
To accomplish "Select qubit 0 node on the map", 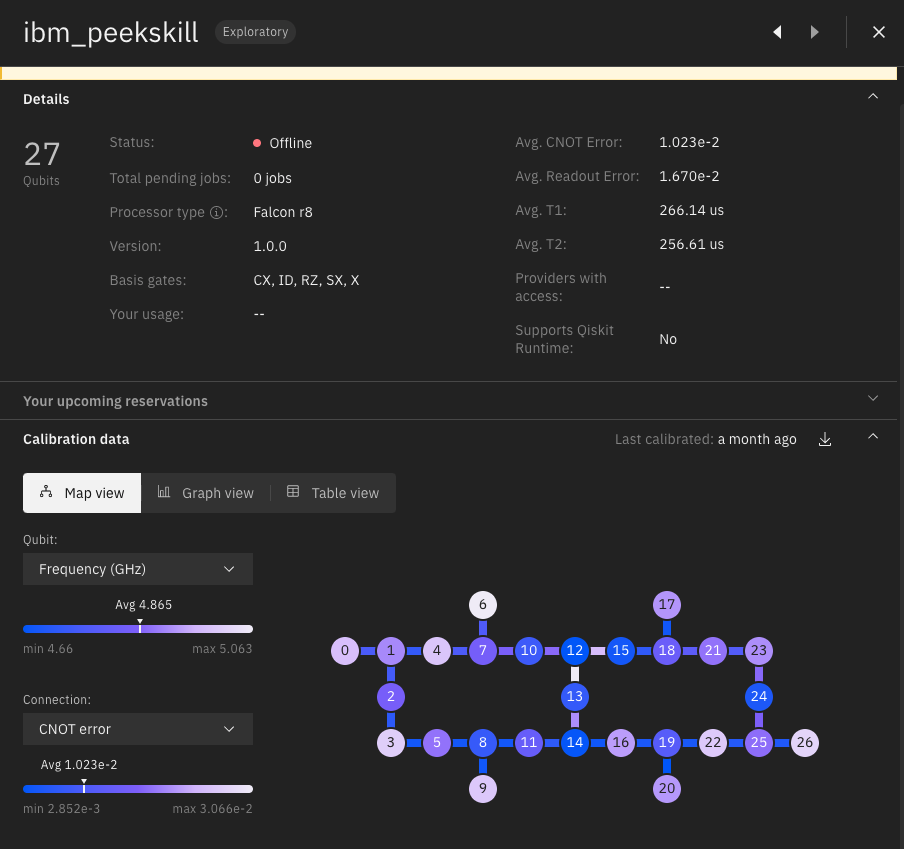I will [345, 651].
